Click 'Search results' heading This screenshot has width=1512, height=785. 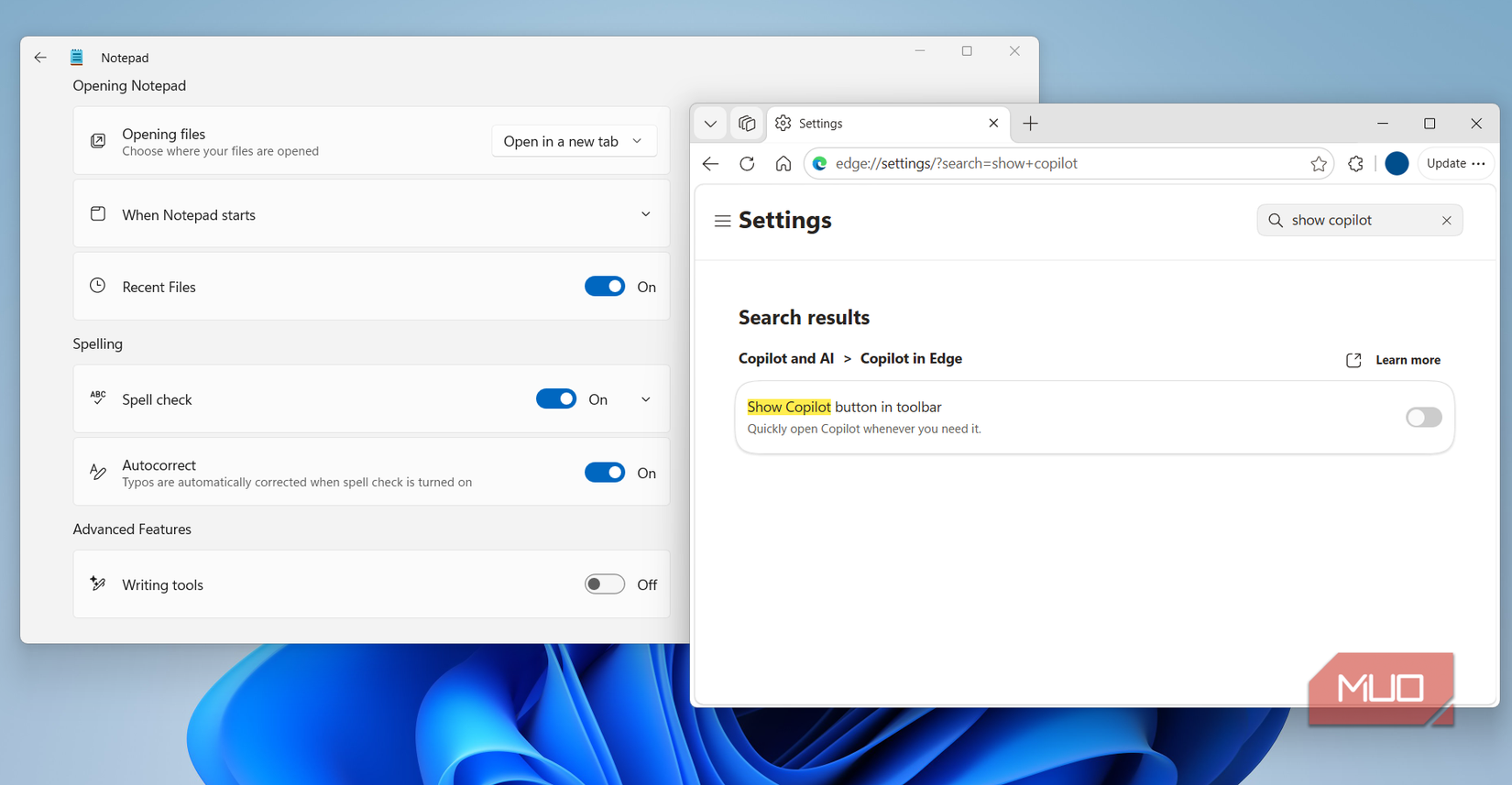coord(804,317)
